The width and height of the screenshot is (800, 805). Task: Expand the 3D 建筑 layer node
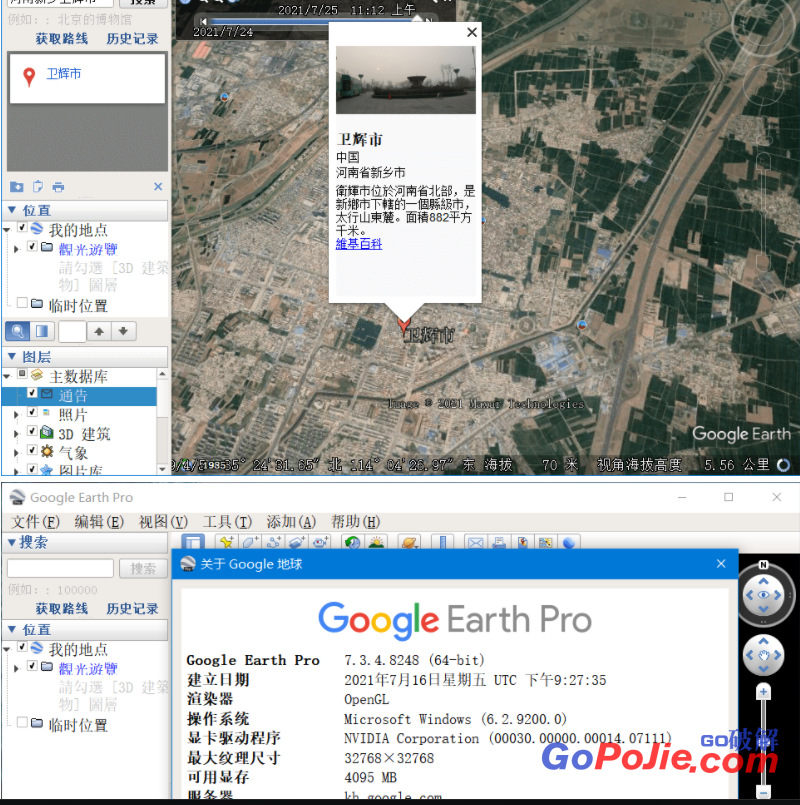[16, 434]
